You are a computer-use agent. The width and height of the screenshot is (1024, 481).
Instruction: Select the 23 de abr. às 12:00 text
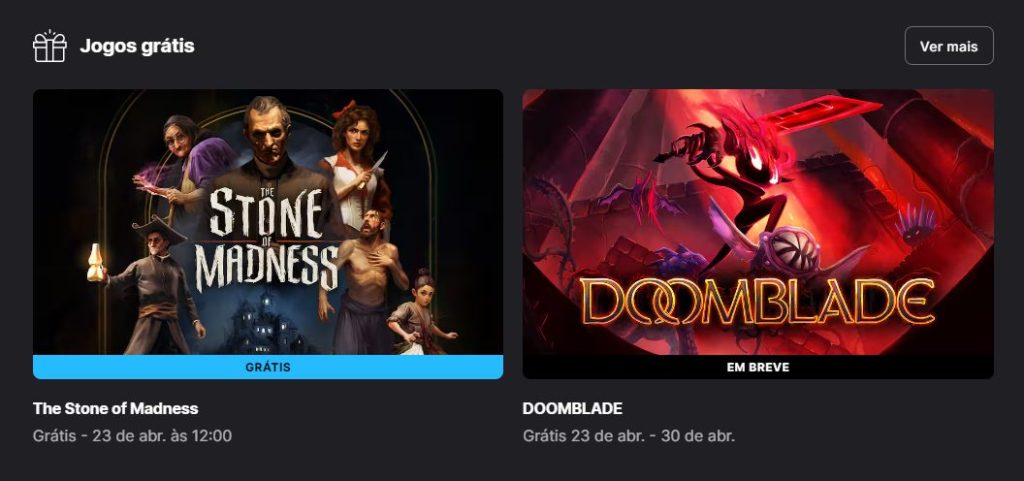[162, 435]
